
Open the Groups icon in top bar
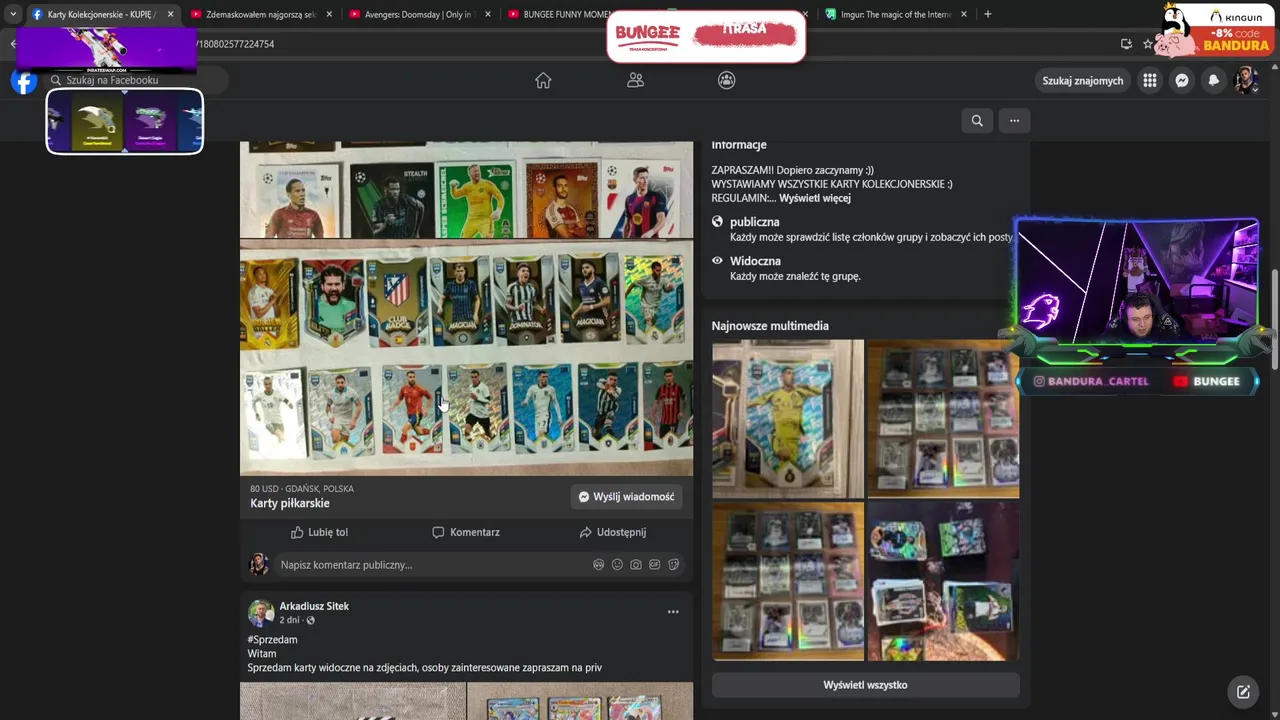(x=727, y=80)
